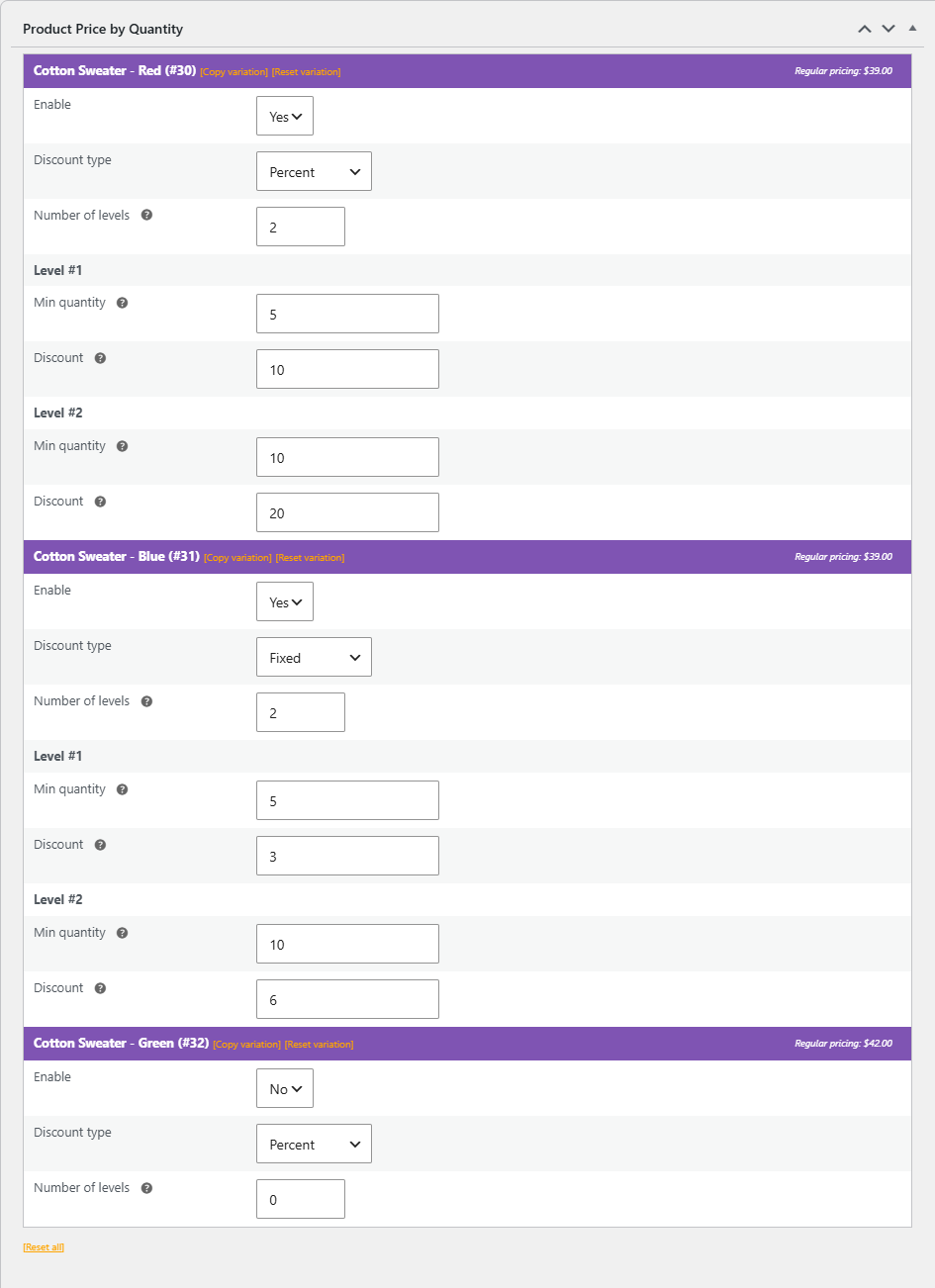Open help for Red Number of levels
The width and height of the screenshot is (935, 1288).
(x=146, y=215)
